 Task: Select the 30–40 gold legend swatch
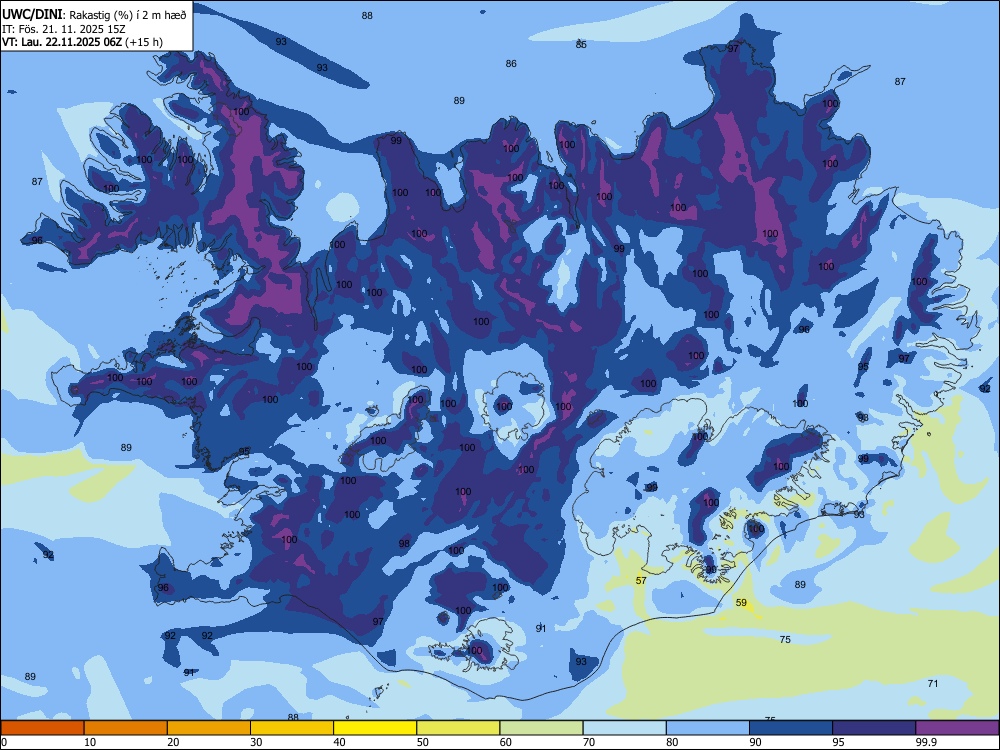tap(292, 727)
